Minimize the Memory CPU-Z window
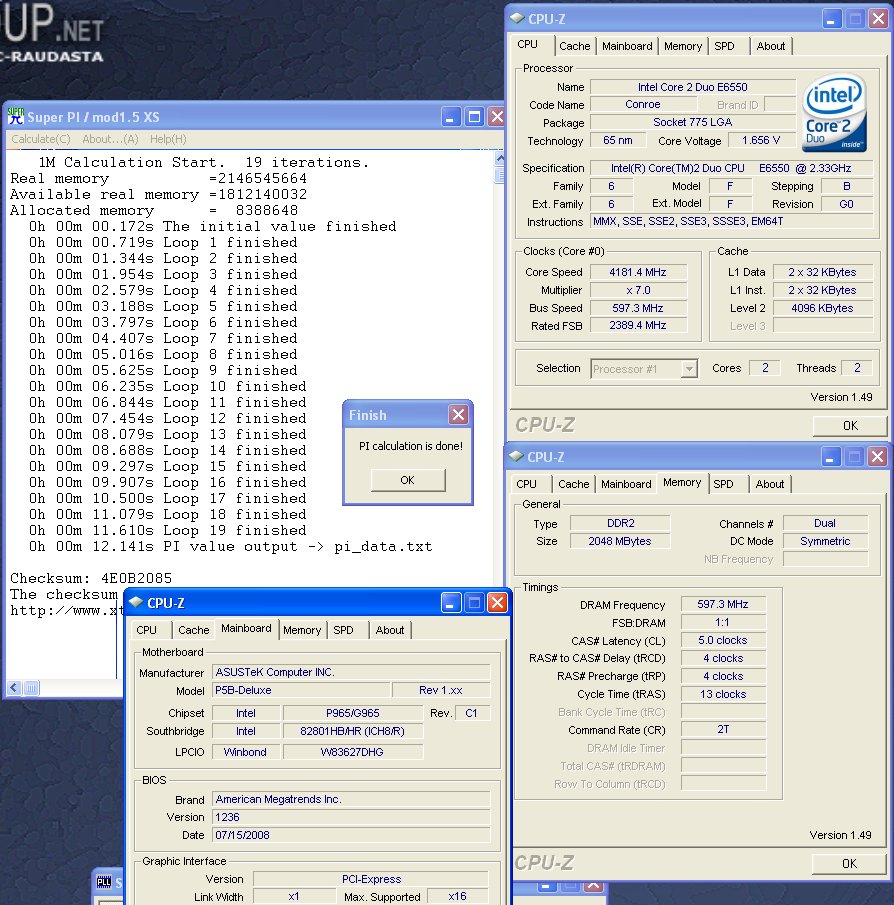 830,457
